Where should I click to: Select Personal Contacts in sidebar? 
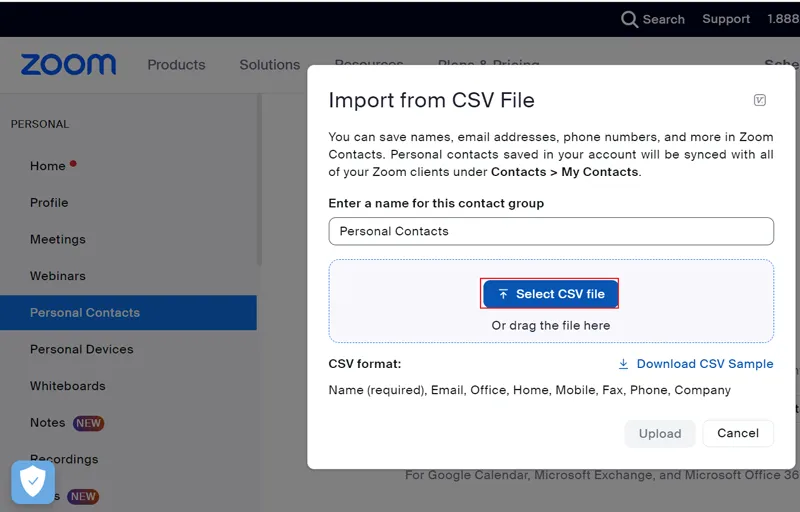click(x=128, y=313)
